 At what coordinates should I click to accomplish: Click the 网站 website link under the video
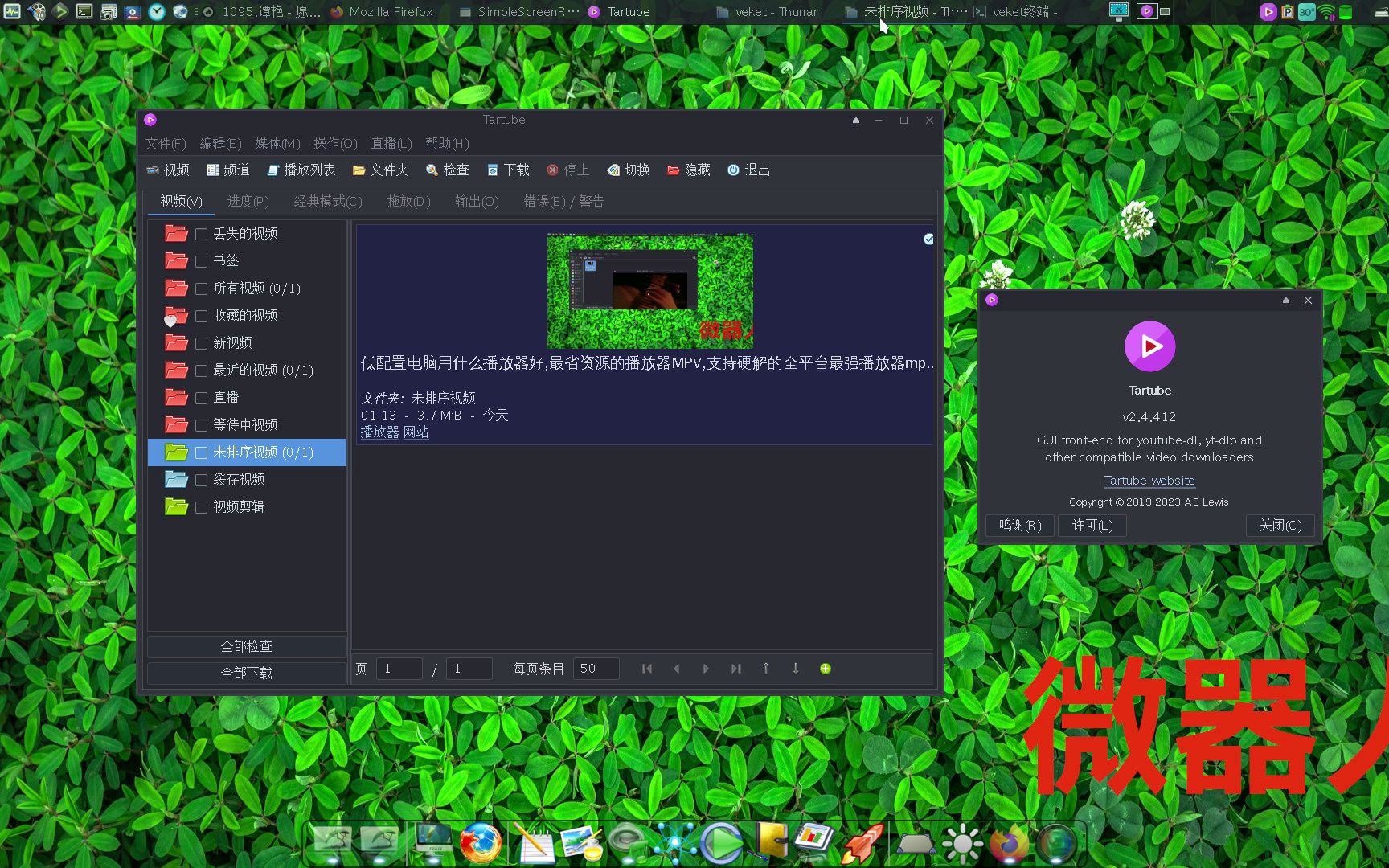[416, 432]
